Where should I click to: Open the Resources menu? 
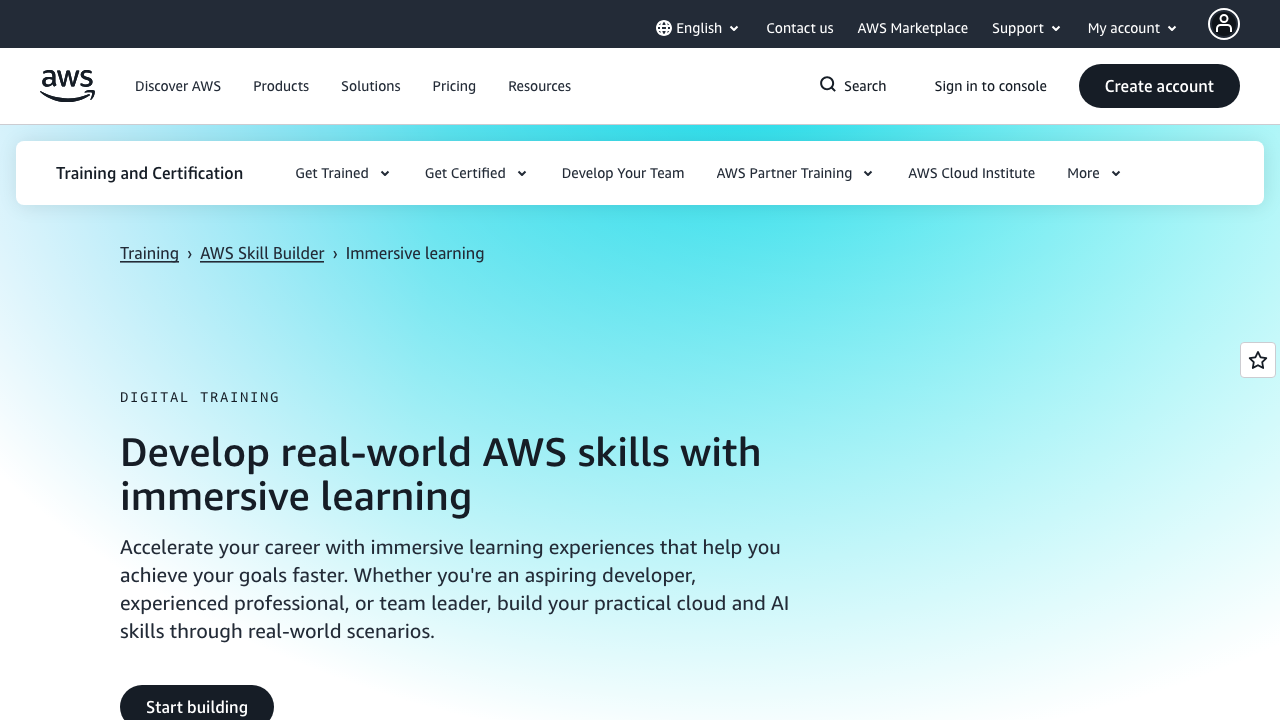[540, 86]
